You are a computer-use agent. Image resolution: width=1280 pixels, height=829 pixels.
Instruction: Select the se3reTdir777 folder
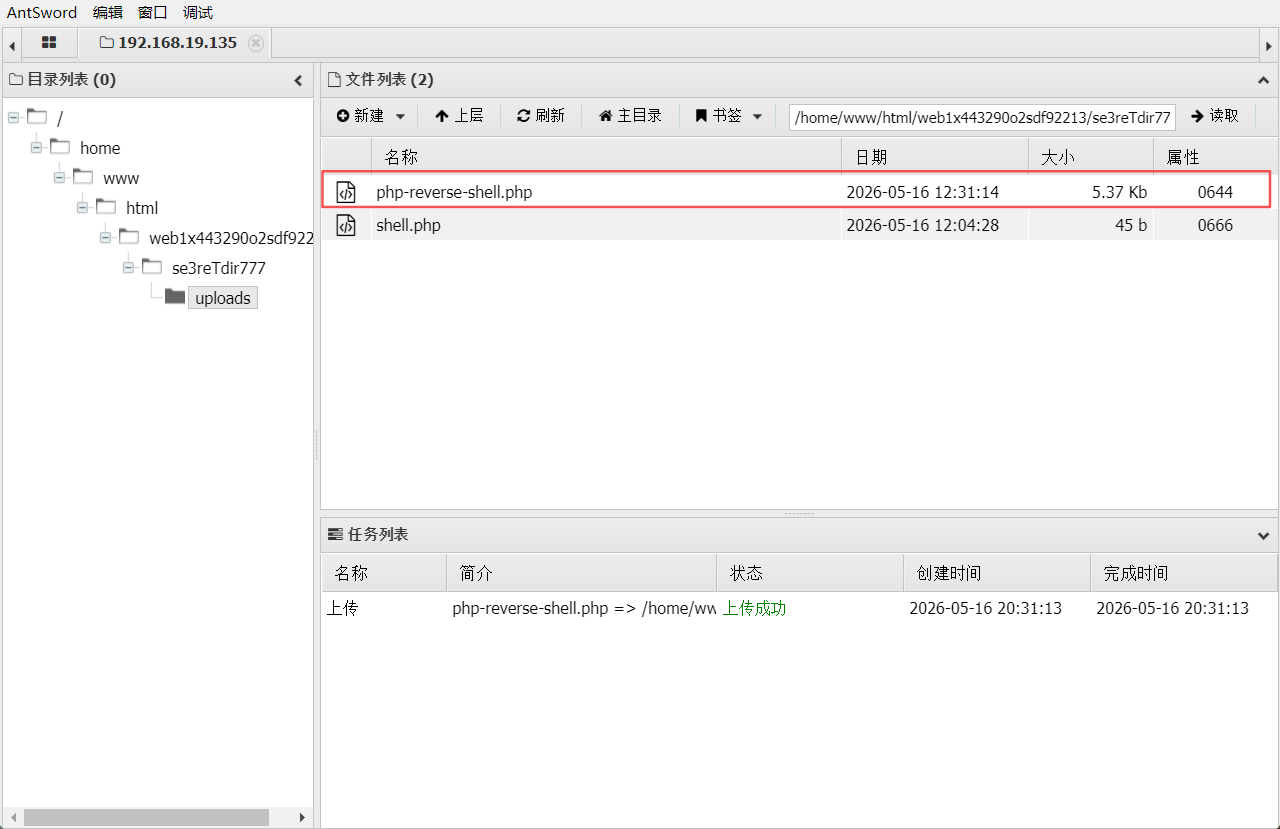(x=219, y=268)
